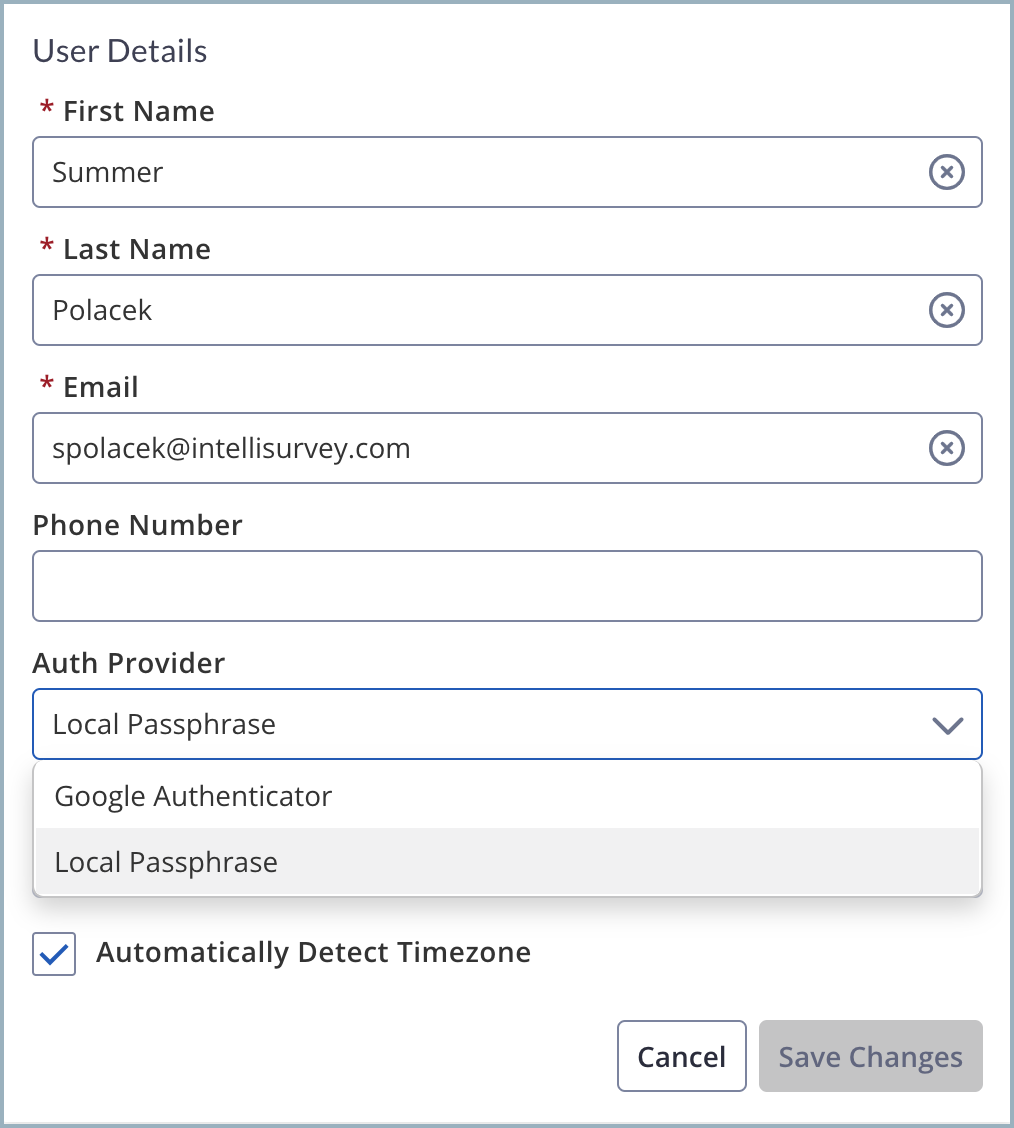Click into the Phone Number field
The height and width of the screenshot is (1128, 1014).
pyautogui.click(x=507, y=586)
